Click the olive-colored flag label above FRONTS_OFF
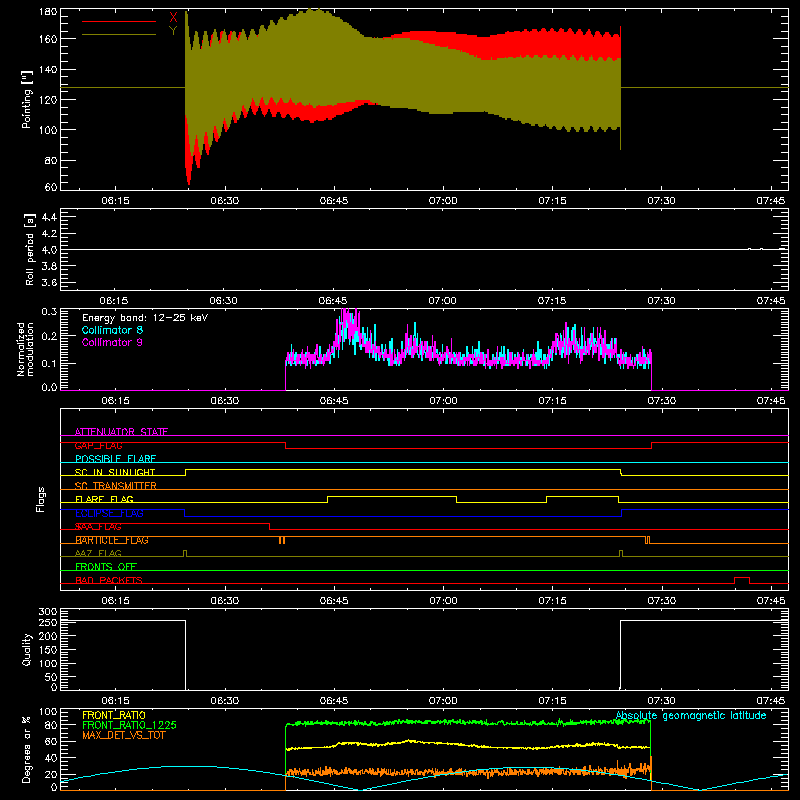Viewport: 800px width, 800px height. tap(98, 553)
